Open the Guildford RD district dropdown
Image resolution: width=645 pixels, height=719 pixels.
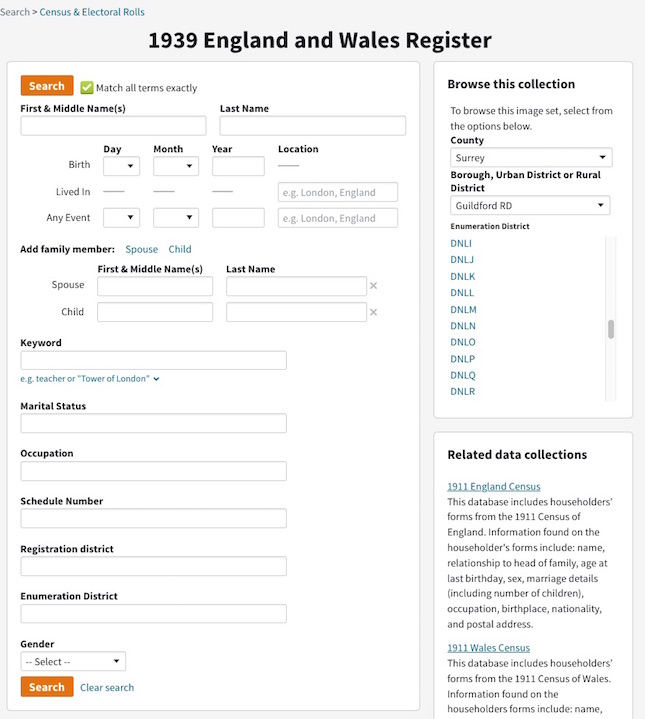pyautogui.click(x=530, y=205)
